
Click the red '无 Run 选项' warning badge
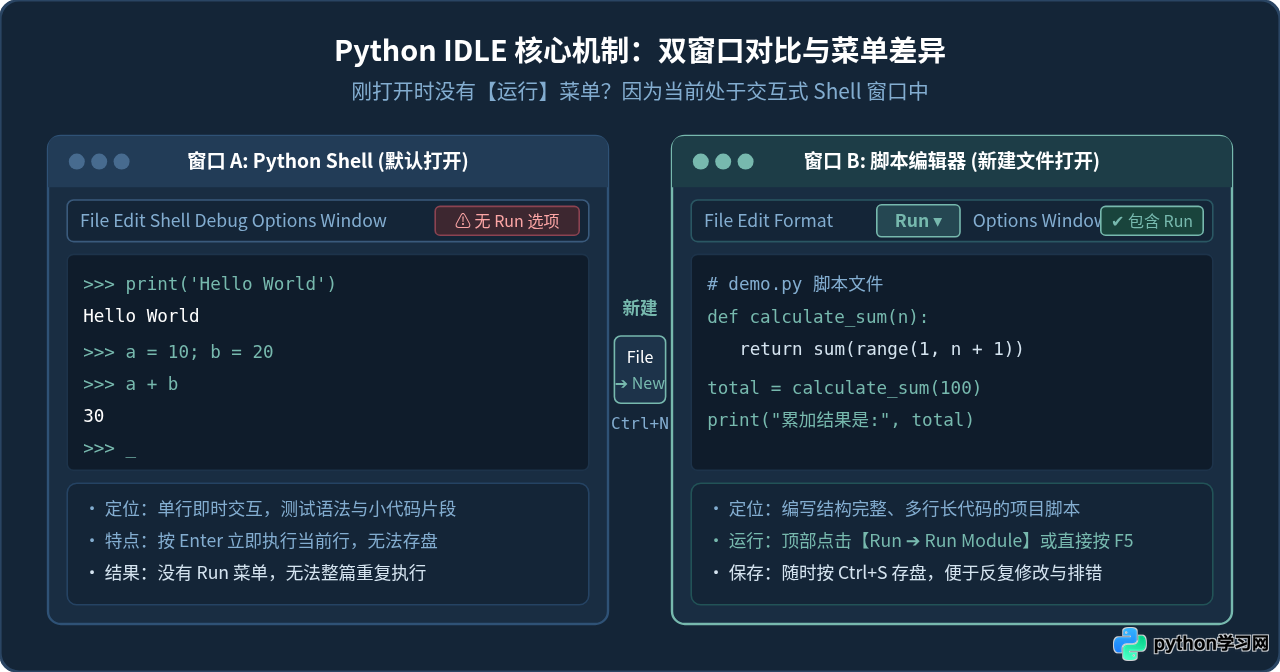click(507, 221)
